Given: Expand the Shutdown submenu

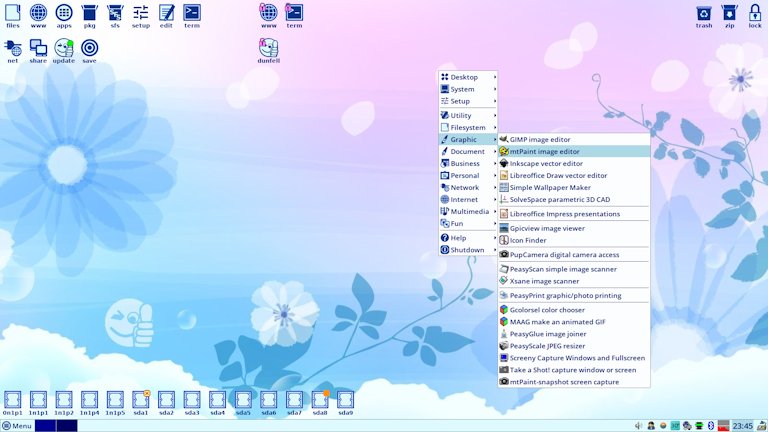Looking at the screenshot, I should click(x=468, y=250).
